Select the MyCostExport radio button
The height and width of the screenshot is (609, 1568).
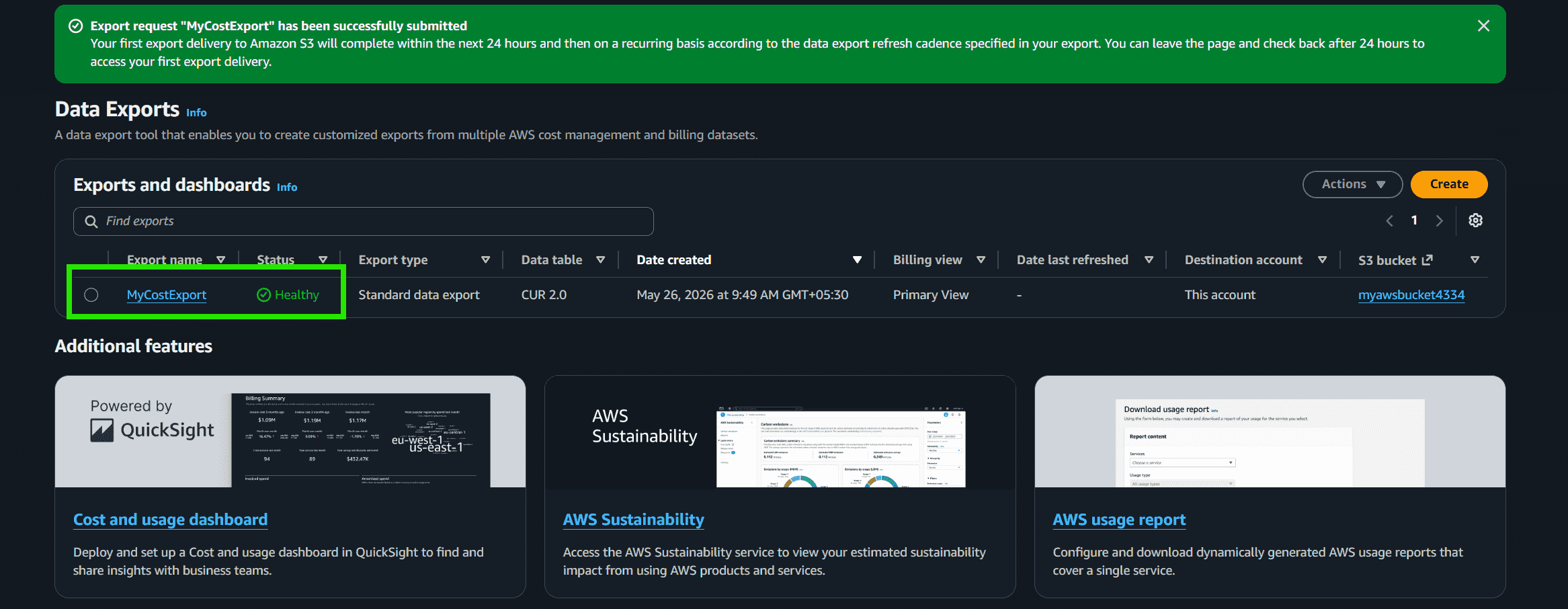(x=91, y=295)
